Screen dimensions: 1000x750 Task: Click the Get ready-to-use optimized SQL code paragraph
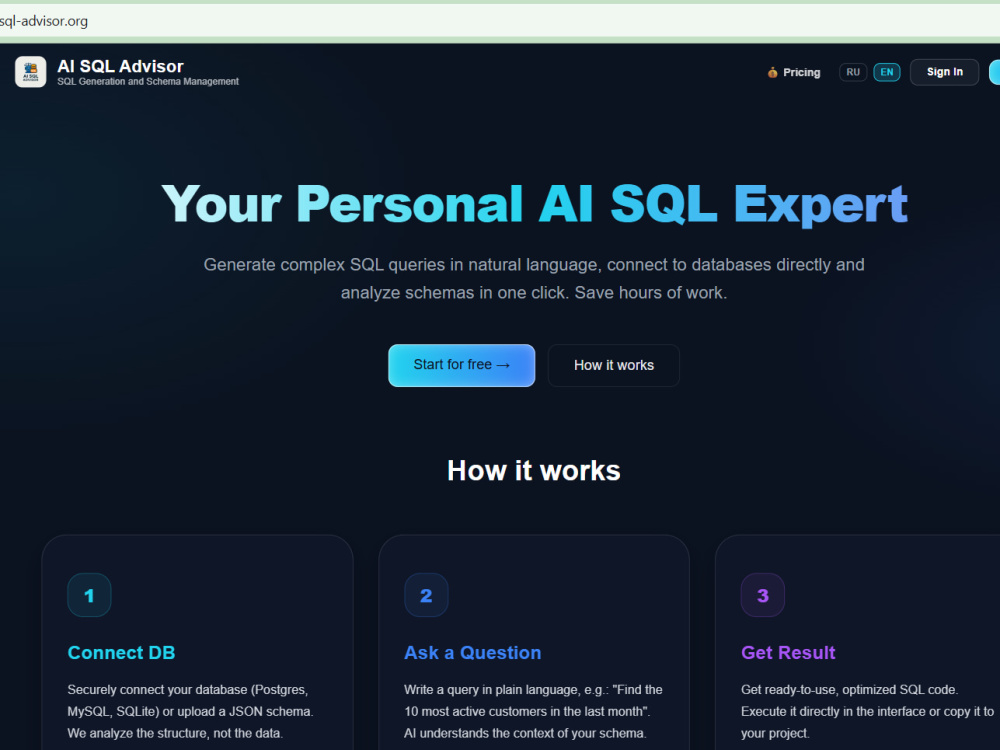tap(867, 711)
